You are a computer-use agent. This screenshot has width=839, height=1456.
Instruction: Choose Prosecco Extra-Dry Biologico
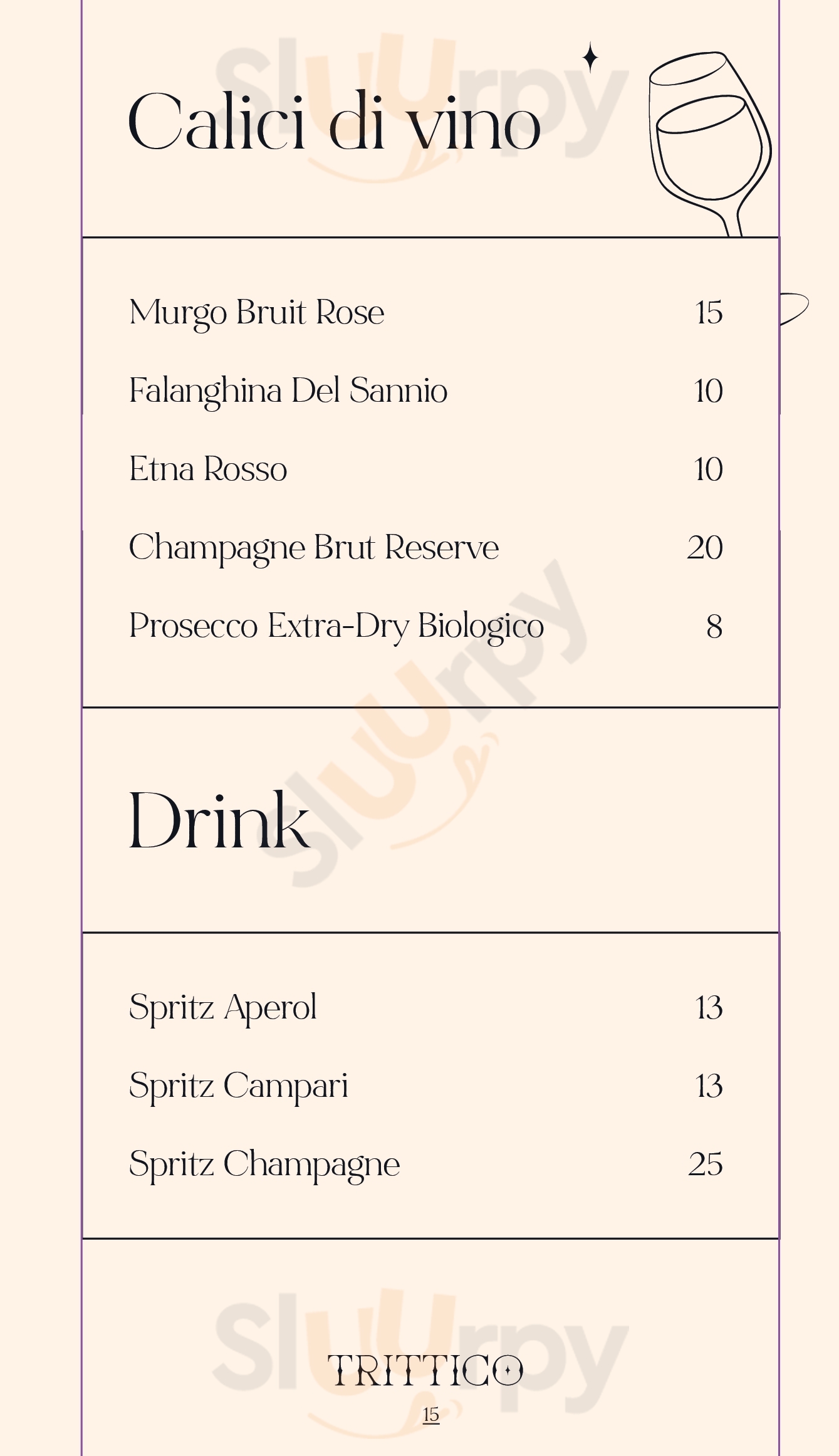click(336, 626)
